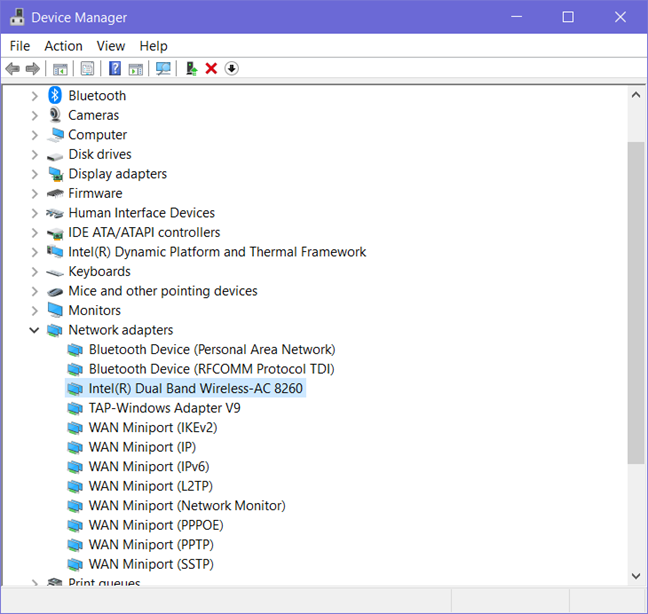Click the blue Help question-mark icon

(x=115, y=69)
